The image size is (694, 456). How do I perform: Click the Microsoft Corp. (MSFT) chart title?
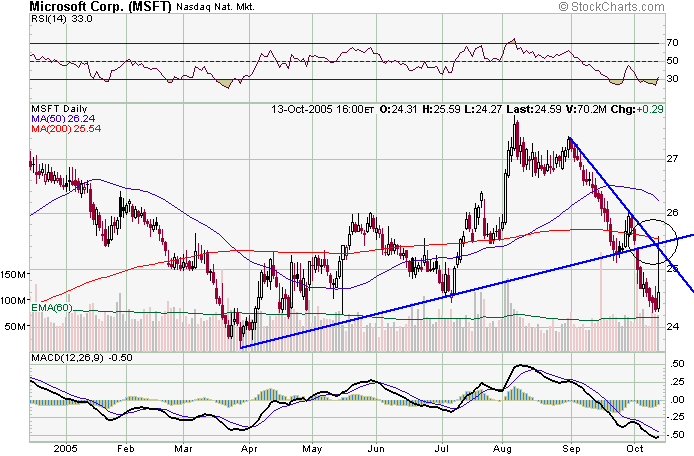click(100, 6)
